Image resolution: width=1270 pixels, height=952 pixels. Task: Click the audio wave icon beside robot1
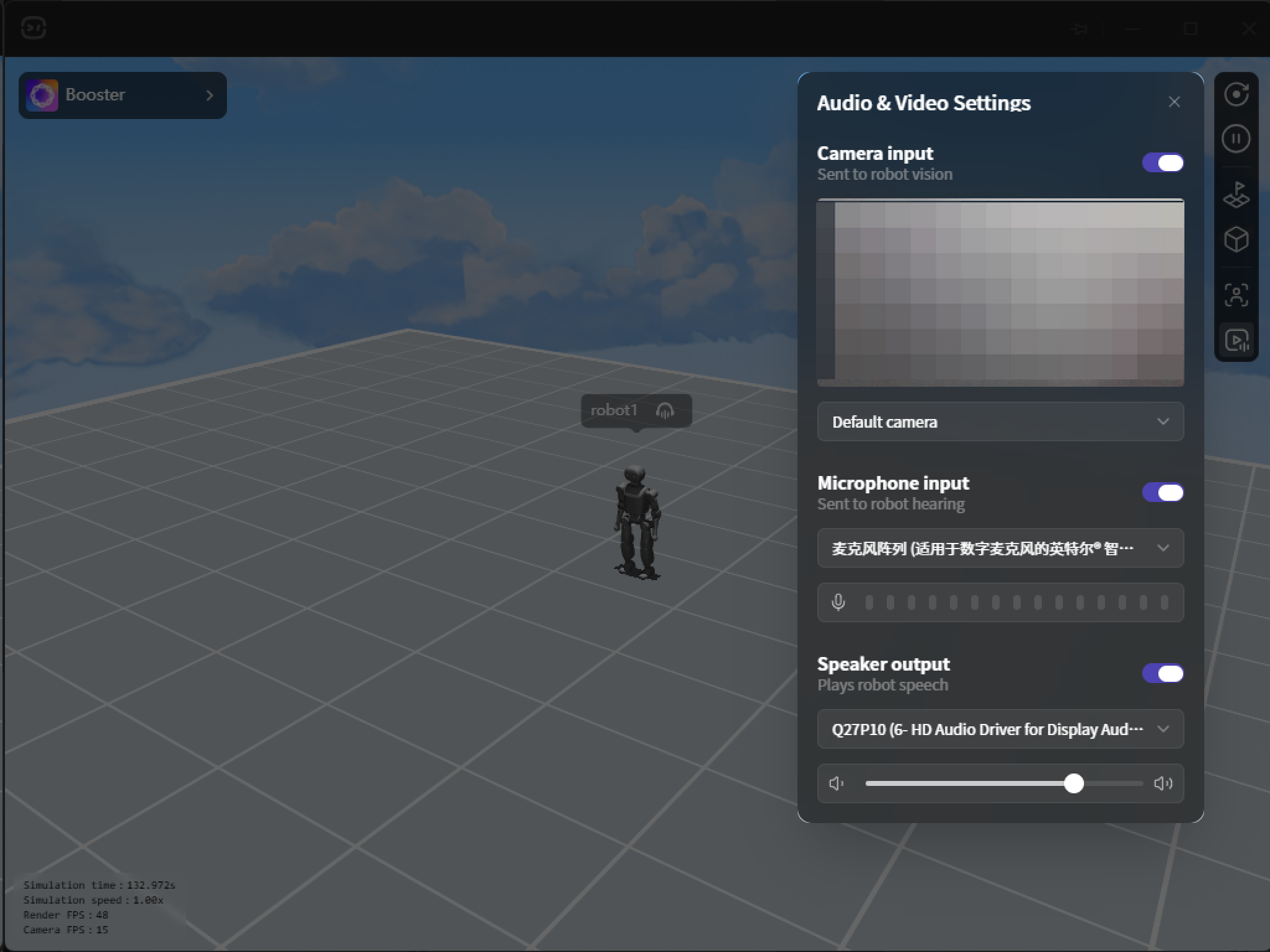665,410
